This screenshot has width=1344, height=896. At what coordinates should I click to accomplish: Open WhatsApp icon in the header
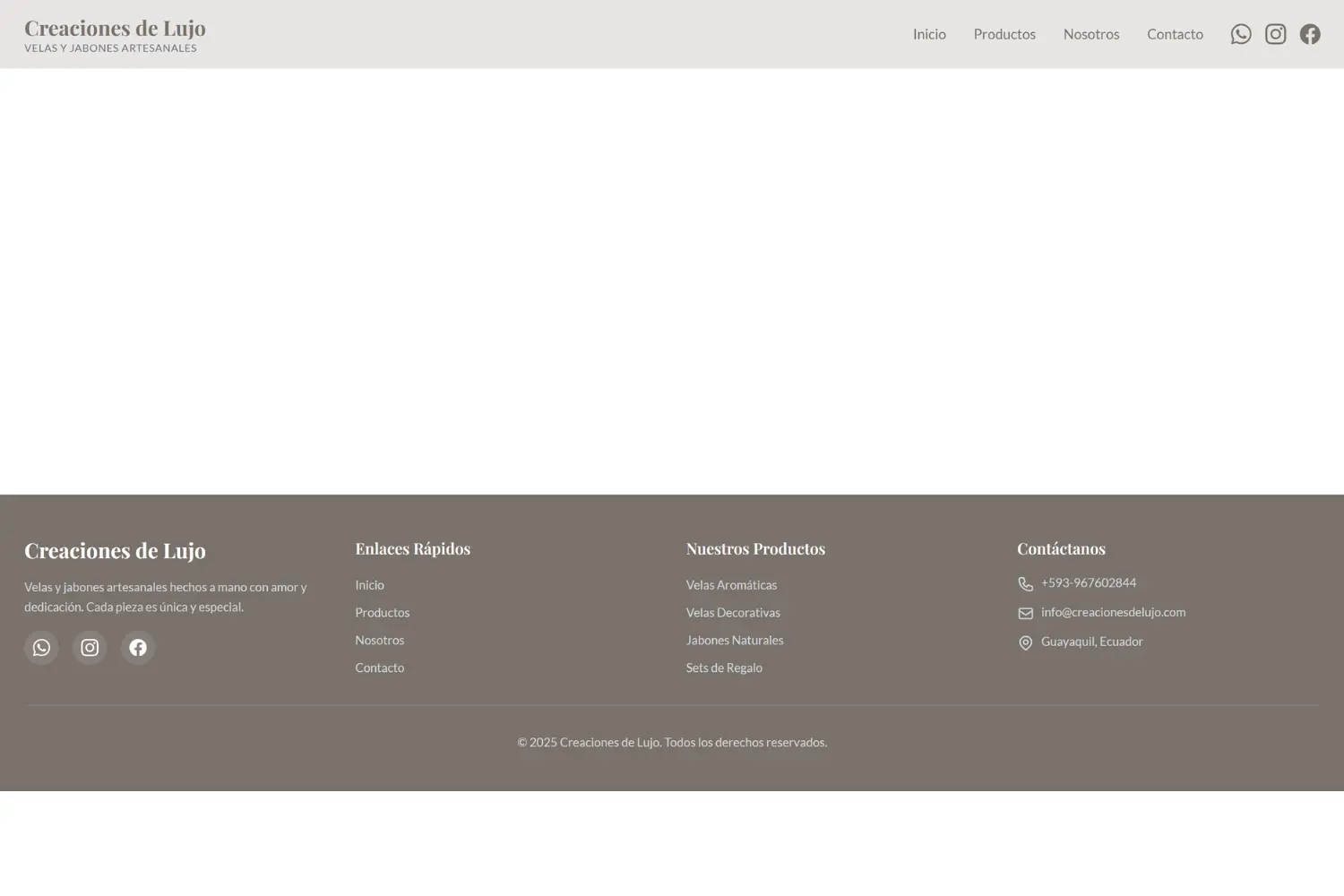click(x=1241, y=34)
